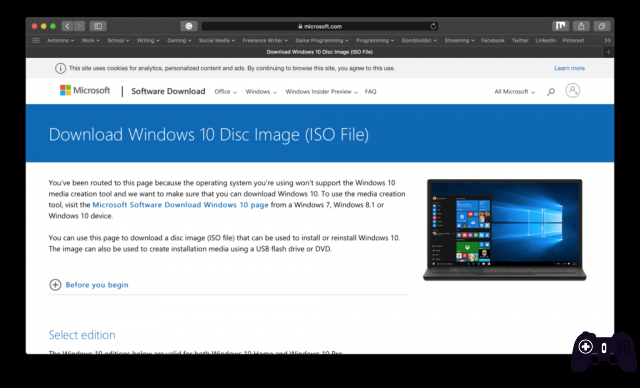Reload the page with the refresh icon

click(x=433, y=26)
